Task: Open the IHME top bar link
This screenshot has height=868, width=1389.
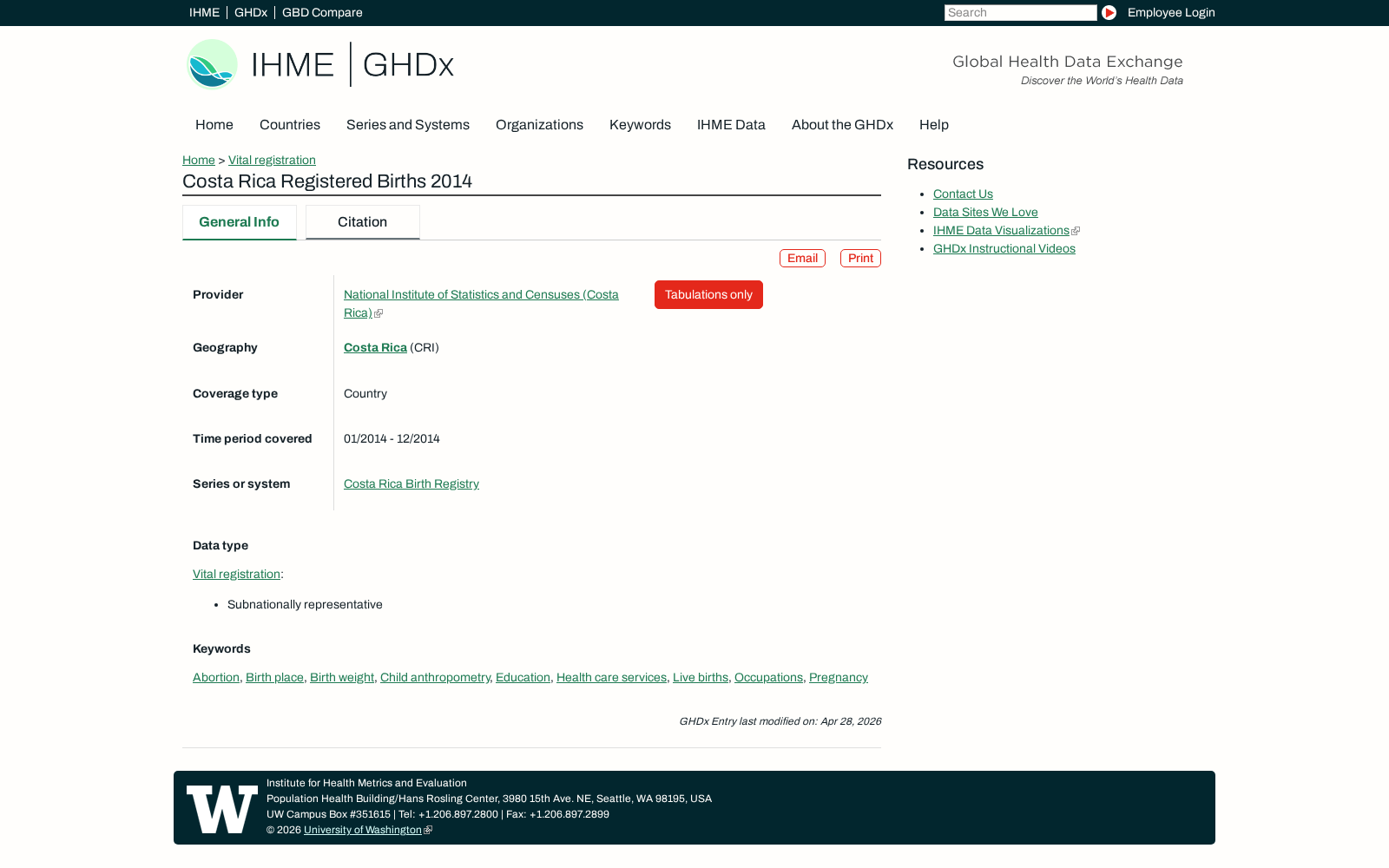Action: point(204,12)
